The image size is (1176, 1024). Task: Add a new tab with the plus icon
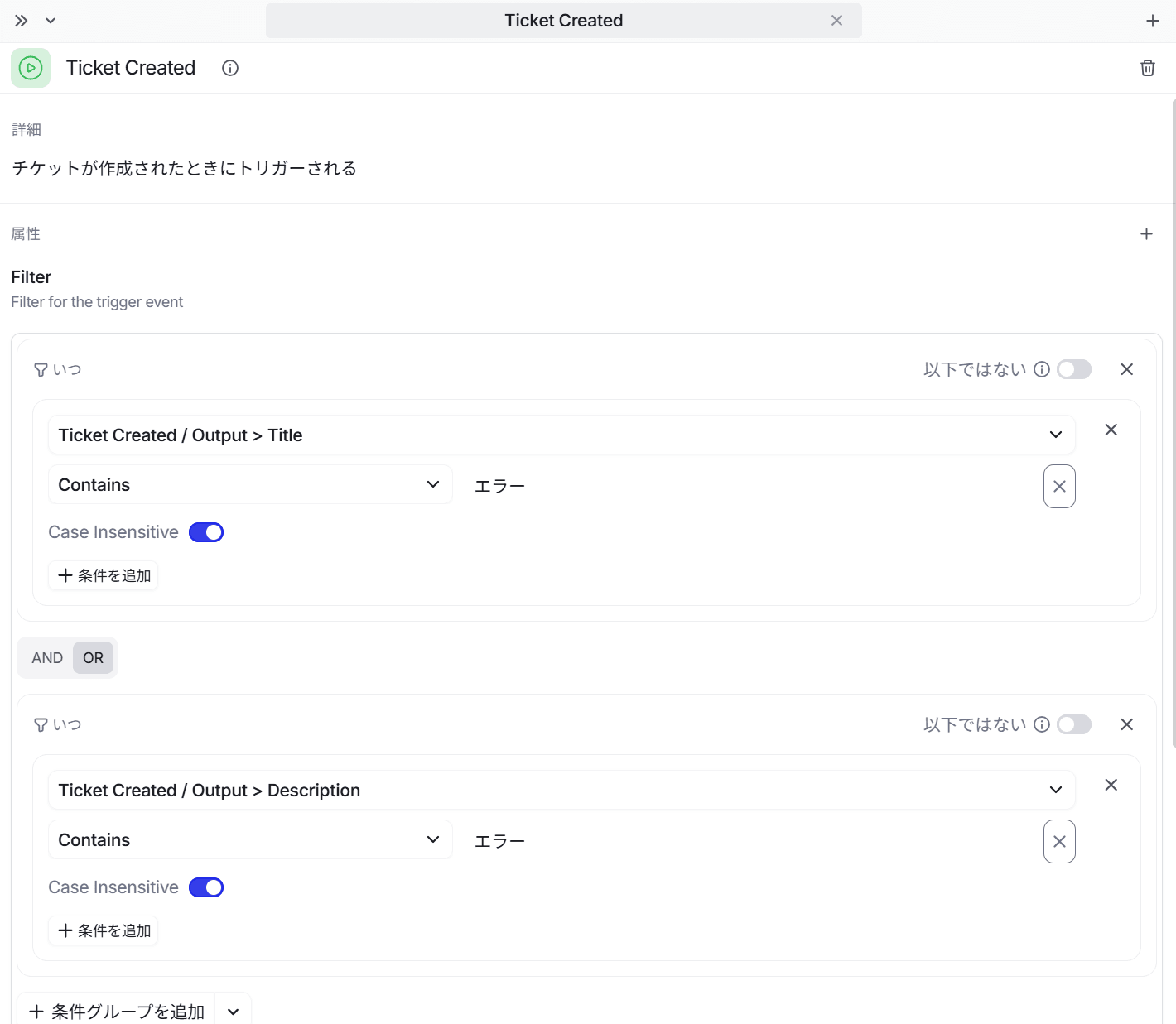point(1152,21)
